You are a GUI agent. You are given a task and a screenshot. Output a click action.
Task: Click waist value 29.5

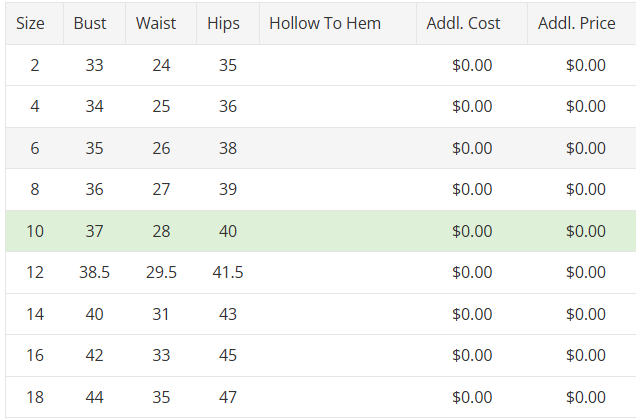[x=161, y=272]
